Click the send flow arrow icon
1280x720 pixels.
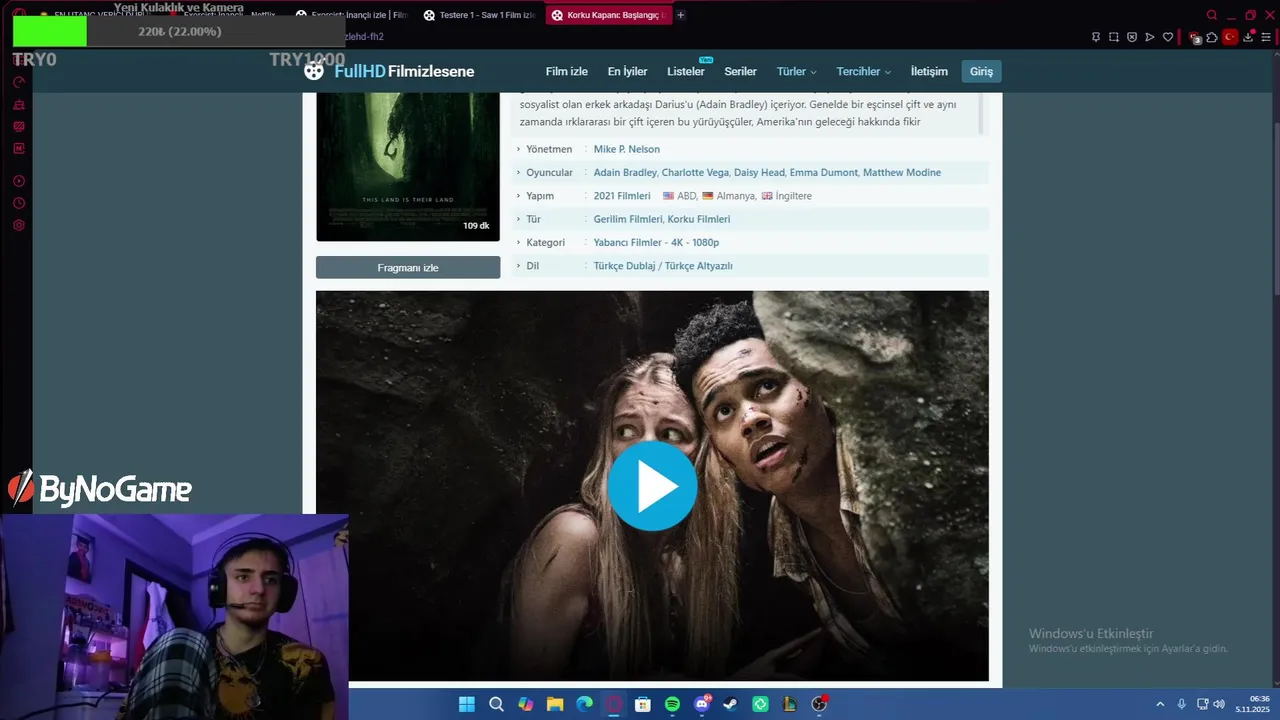coord(1150,37)
